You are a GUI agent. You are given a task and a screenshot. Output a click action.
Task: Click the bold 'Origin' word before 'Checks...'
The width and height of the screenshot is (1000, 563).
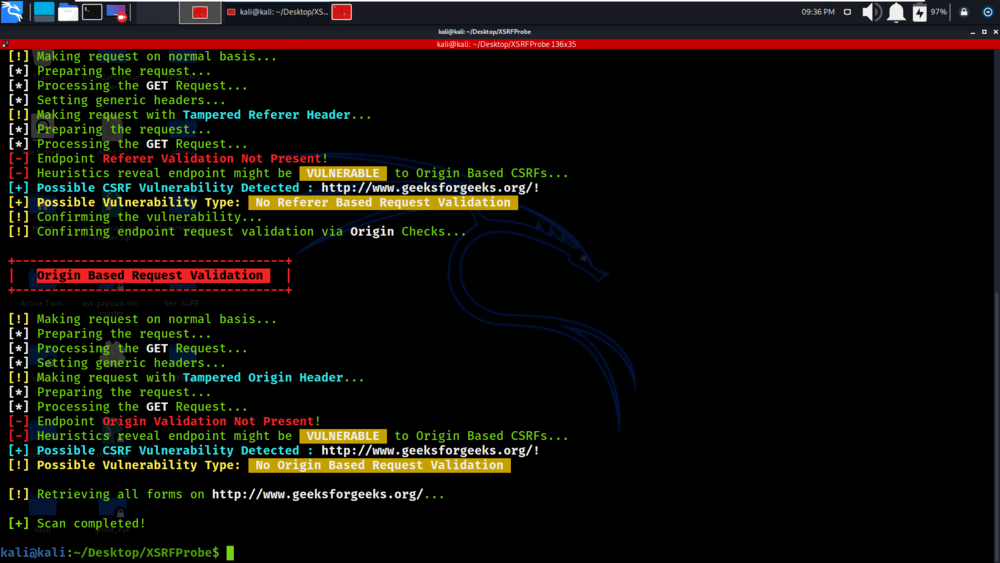tap(372, 231)
